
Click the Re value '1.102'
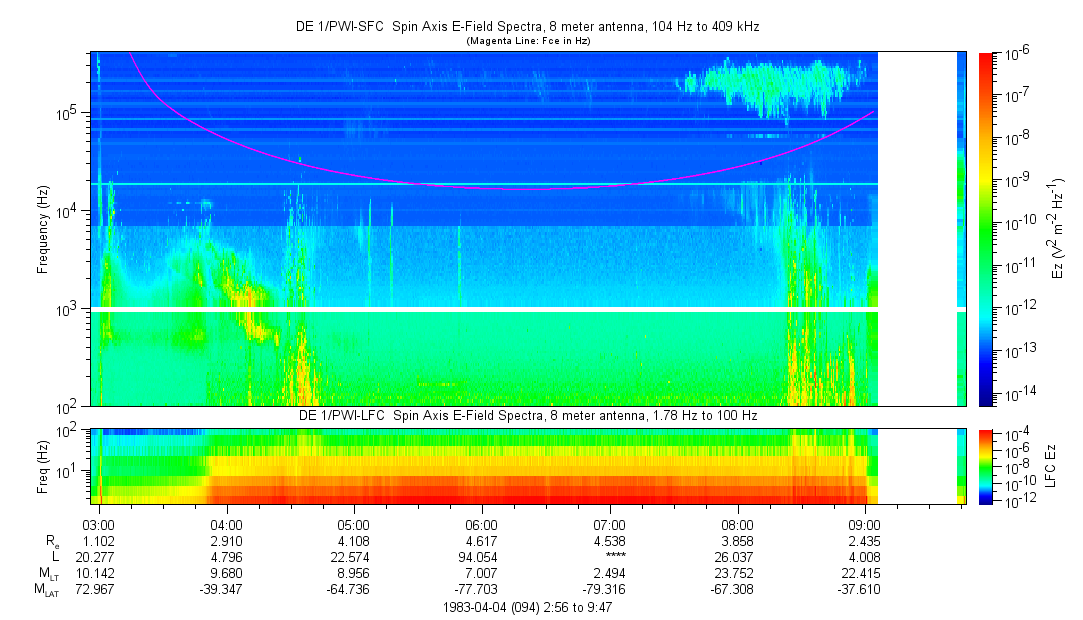(x=100, y=541)
